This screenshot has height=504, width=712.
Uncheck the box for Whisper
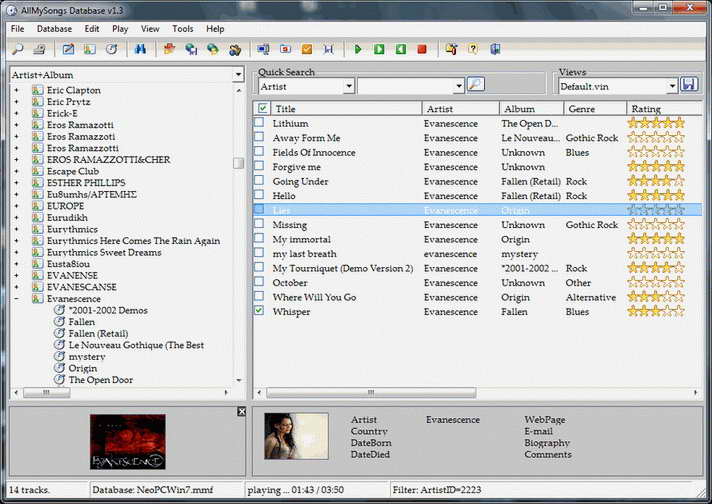click(259, 311)
